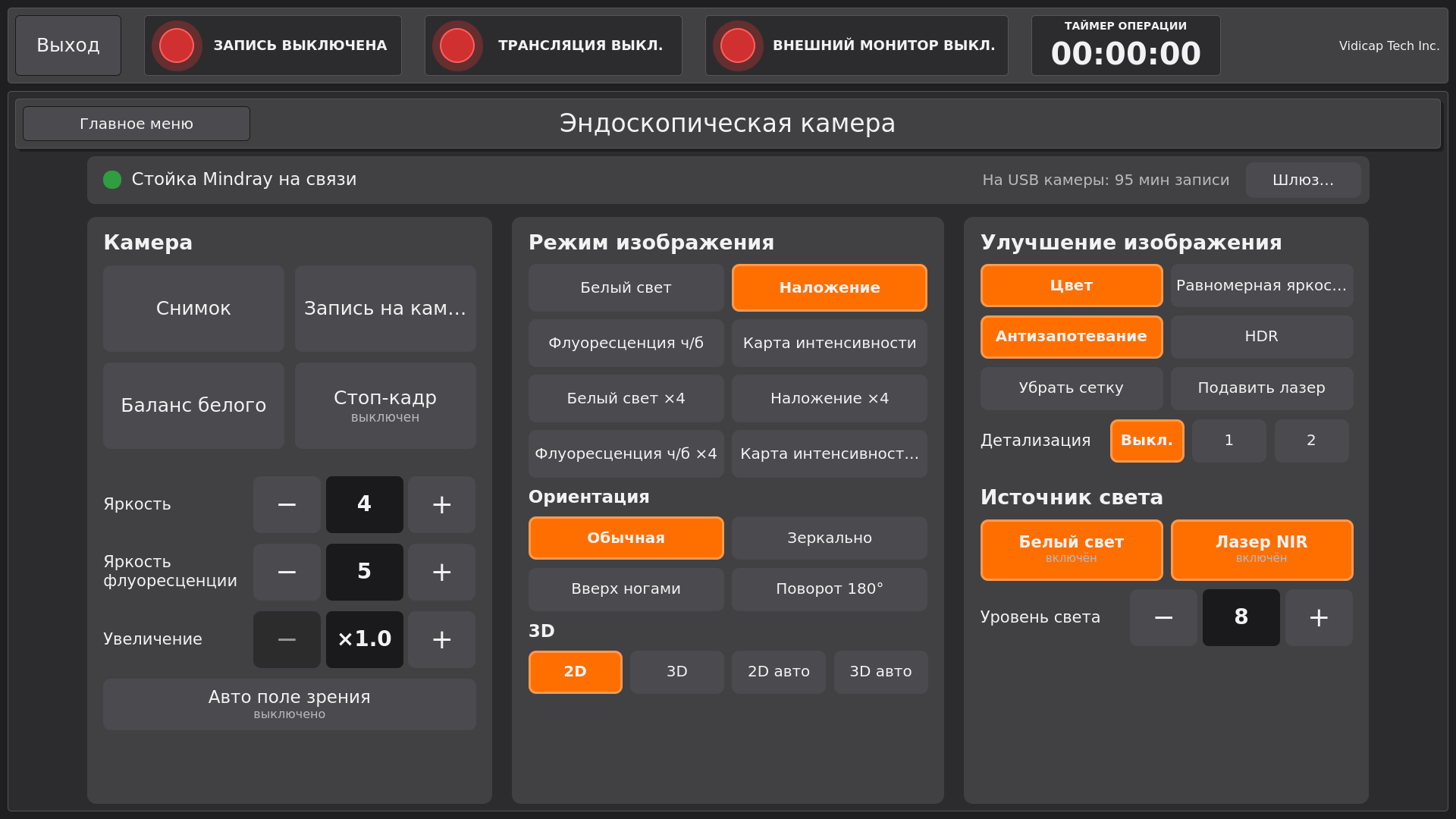Click the Выход exit button
The width and height of the screenshot is (1456, 819).
pos(68,45)
